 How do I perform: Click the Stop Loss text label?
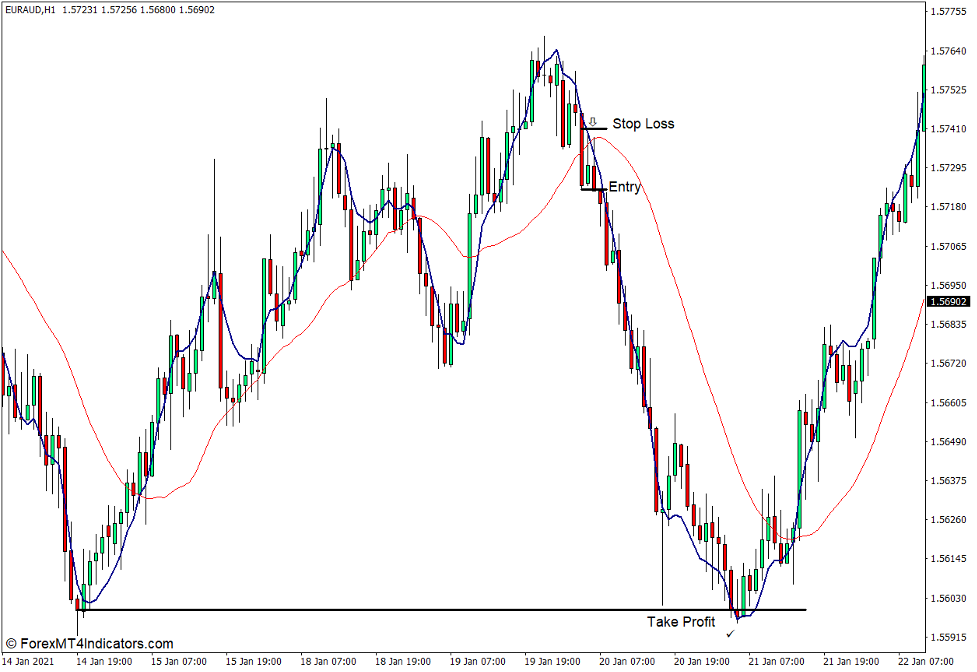[x=644, y=124]
